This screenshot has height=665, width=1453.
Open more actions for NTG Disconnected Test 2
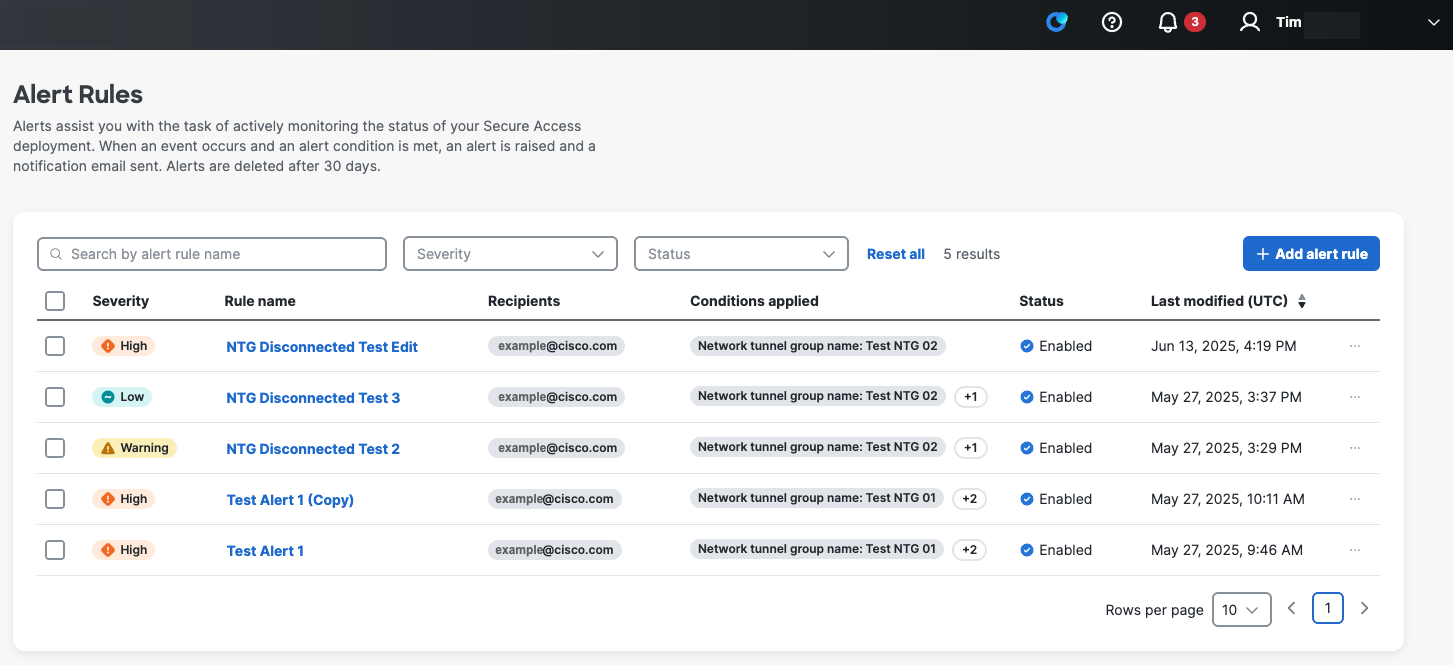point(1355,448)
